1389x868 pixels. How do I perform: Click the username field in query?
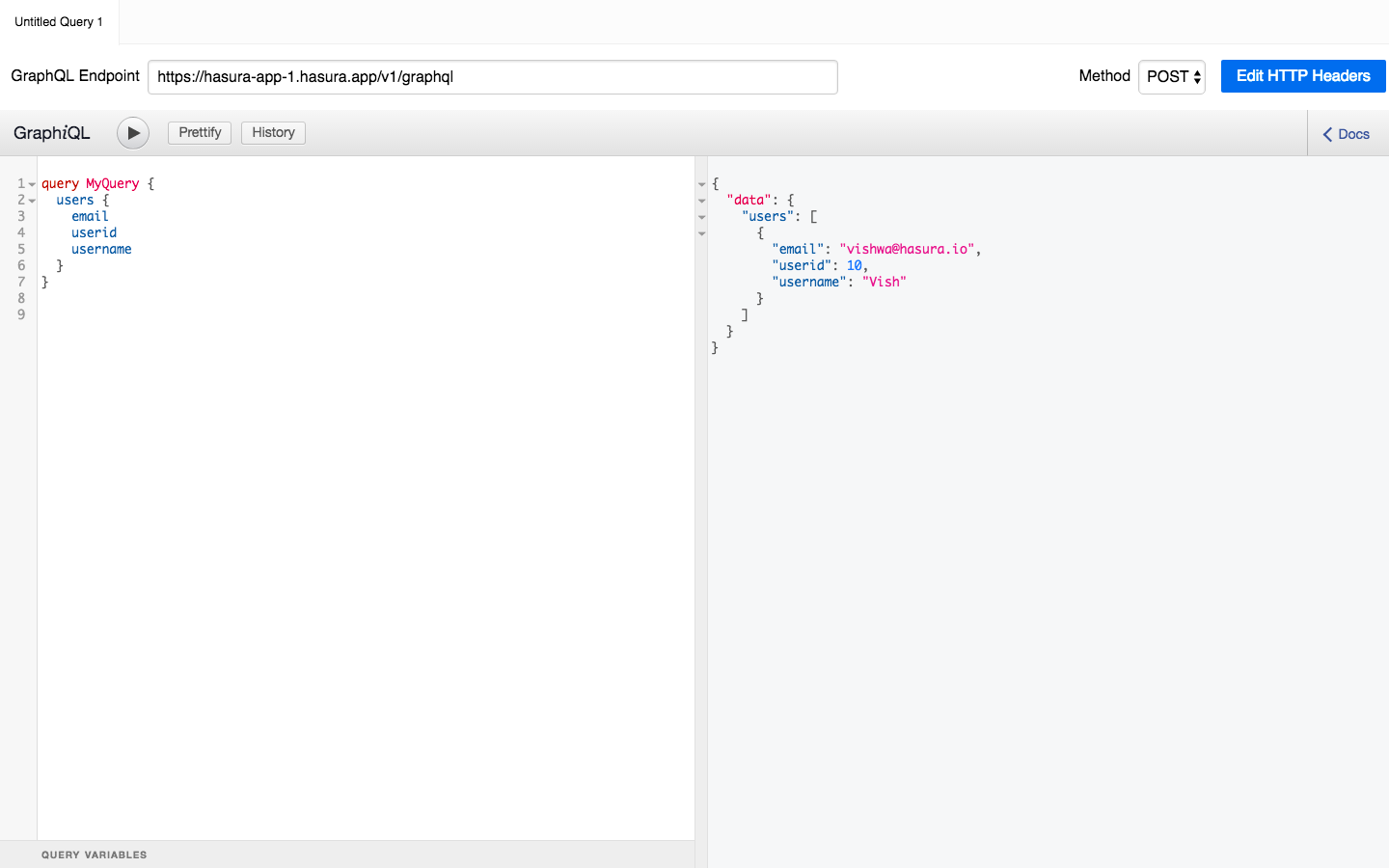tap(101, 249)
